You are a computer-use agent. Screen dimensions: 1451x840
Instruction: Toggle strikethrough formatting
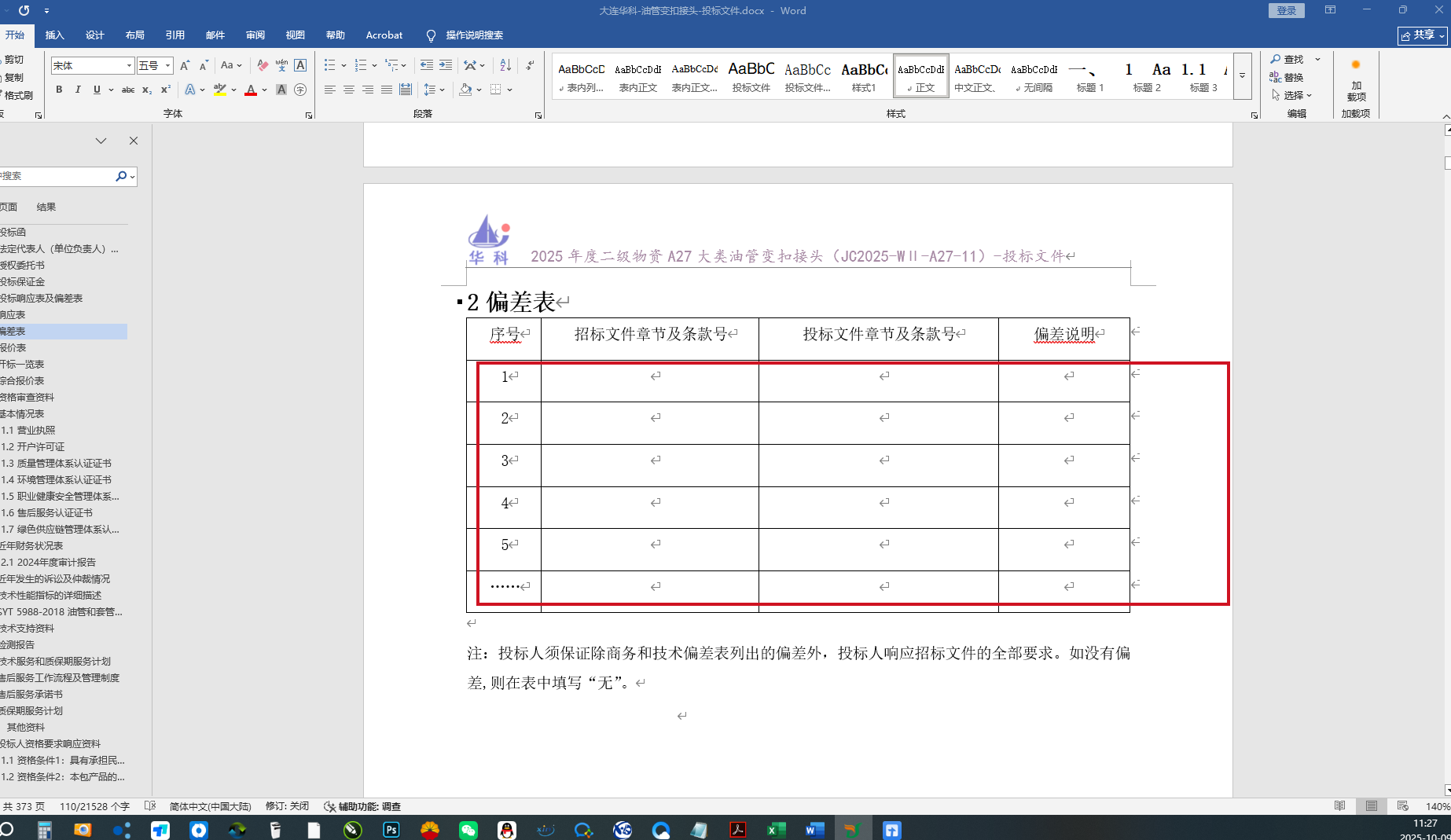(128, 90)
